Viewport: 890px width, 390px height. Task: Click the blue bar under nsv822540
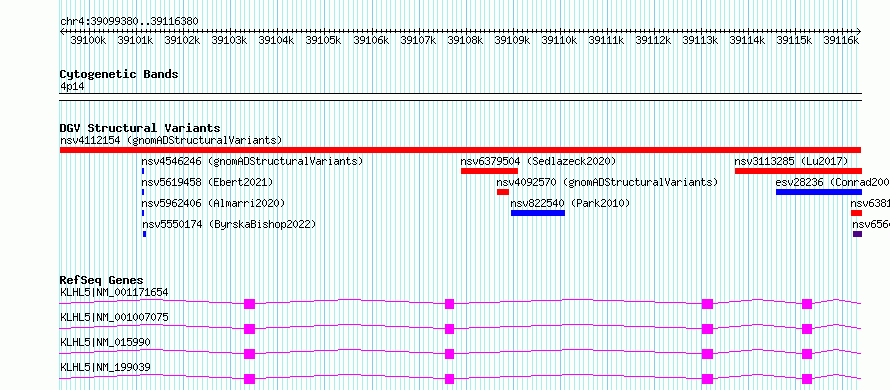(x=538, y=213)
